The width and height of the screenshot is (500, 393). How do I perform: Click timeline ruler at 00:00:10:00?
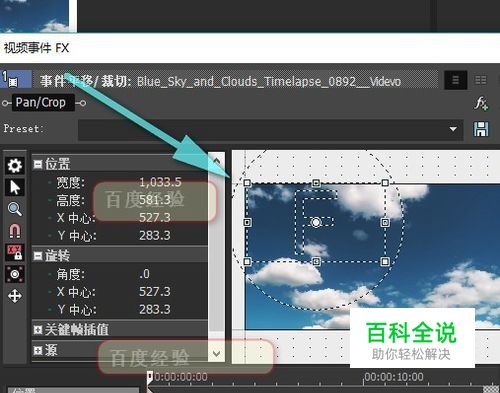click(x=394, y=377)
